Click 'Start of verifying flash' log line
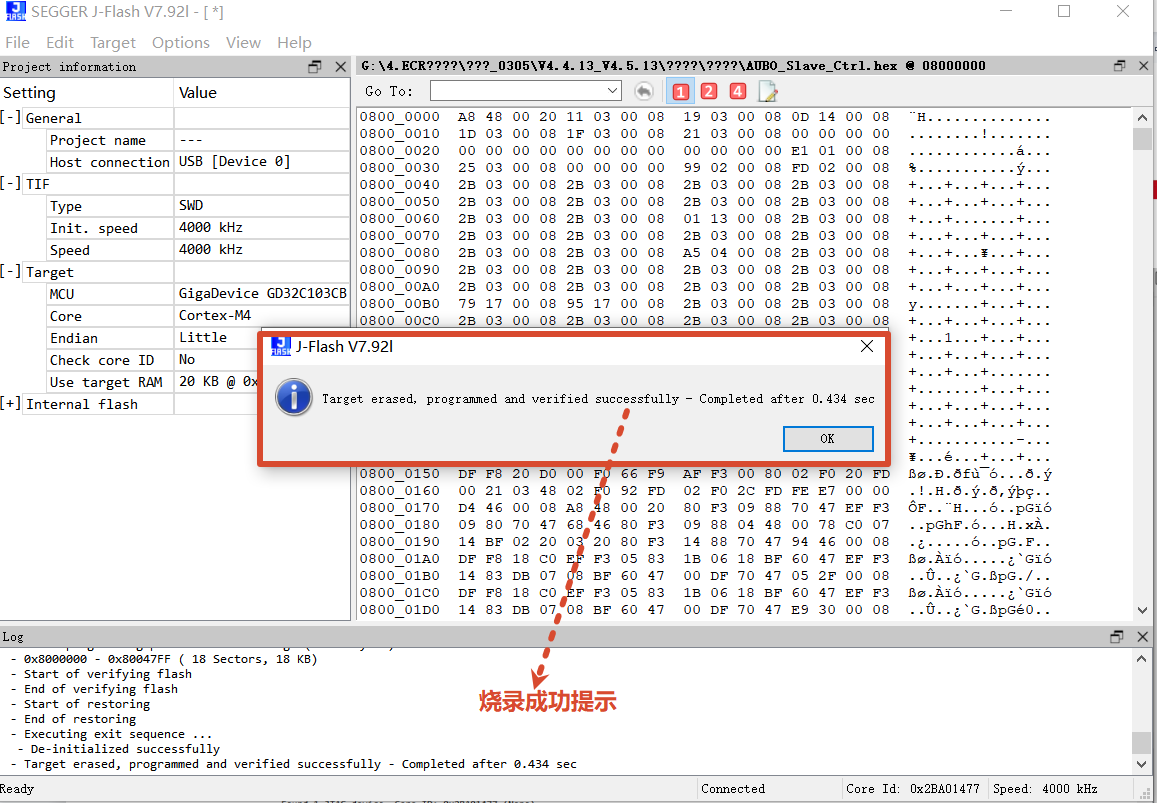This screenshot has height=803, width=1157. pyautogui.click(x=101, y=674)
